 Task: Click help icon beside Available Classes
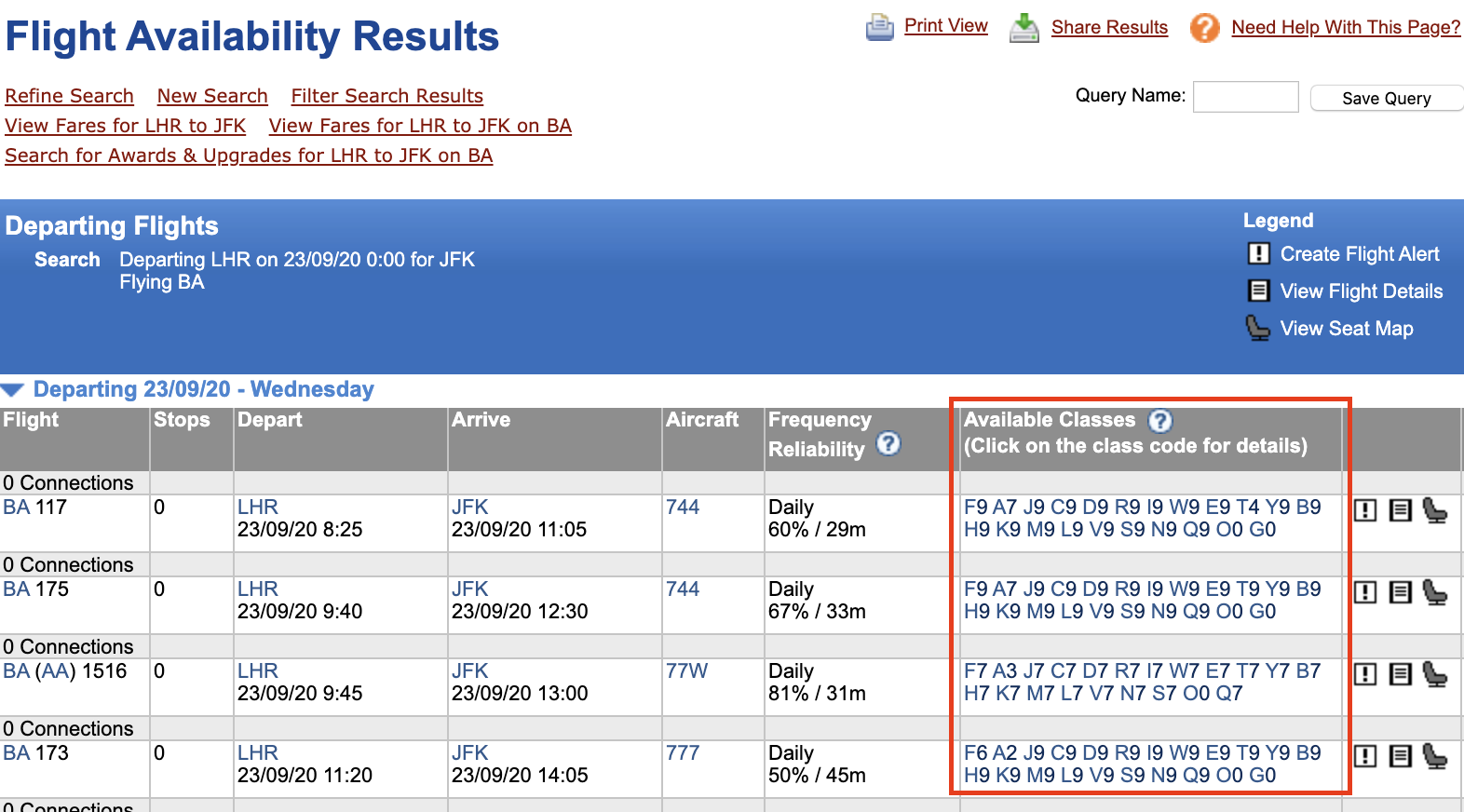[1159, 421]
